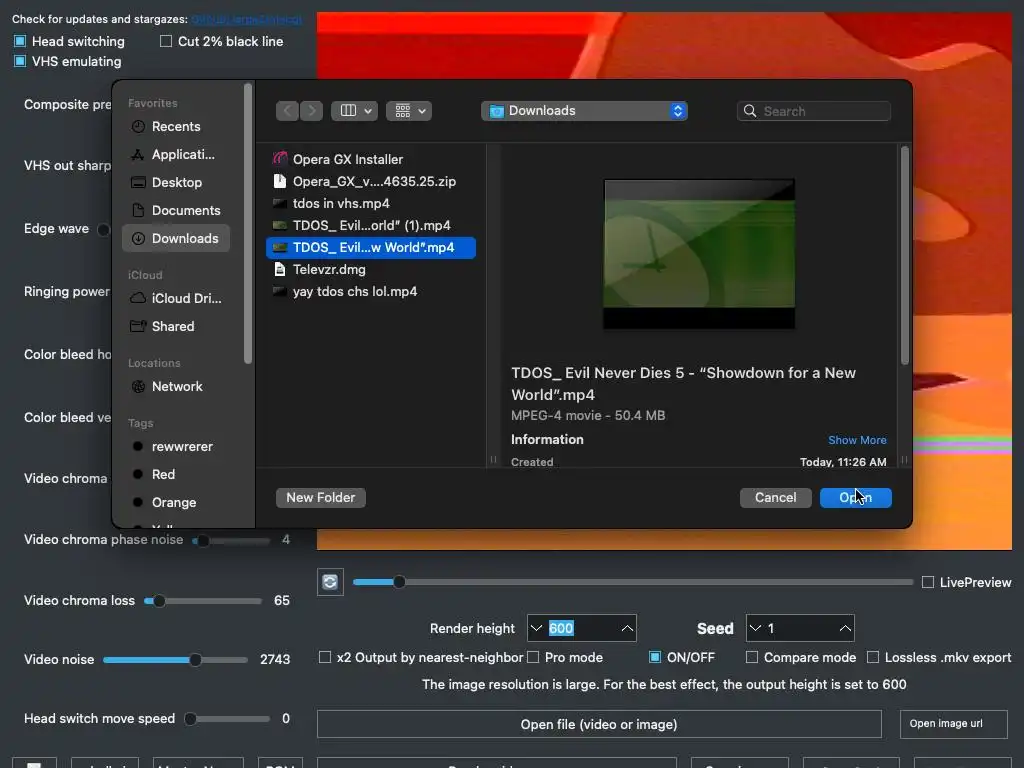Image resolution: width=1024 pixels, height=768 pixels.
Task: Select TDOS_ Evil...orld" (1).mp4 file
Action: click(371, 226)
